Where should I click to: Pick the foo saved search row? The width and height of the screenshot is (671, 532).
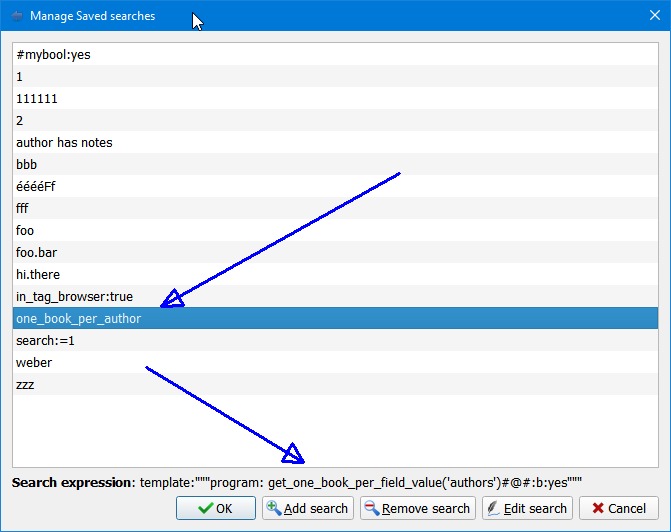(335, 230)
